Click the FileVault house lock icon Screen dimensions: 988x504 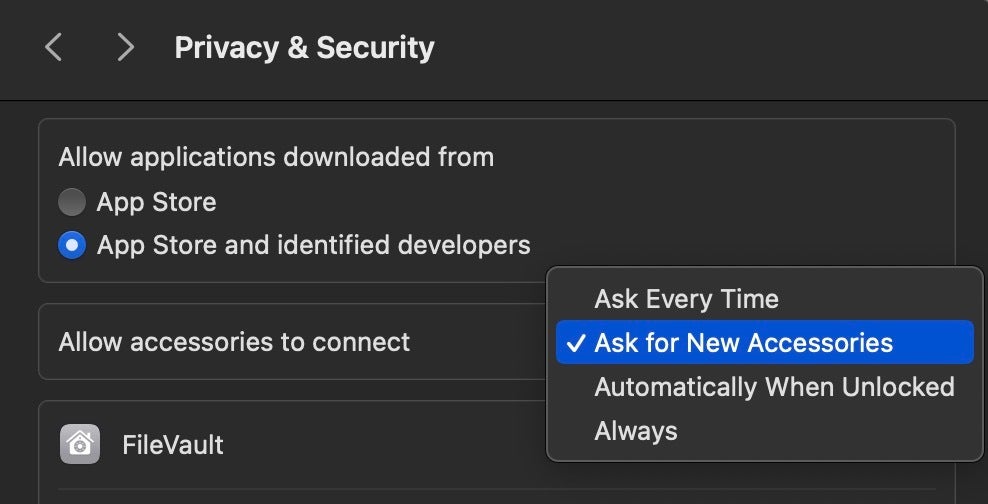coord(79,444)
